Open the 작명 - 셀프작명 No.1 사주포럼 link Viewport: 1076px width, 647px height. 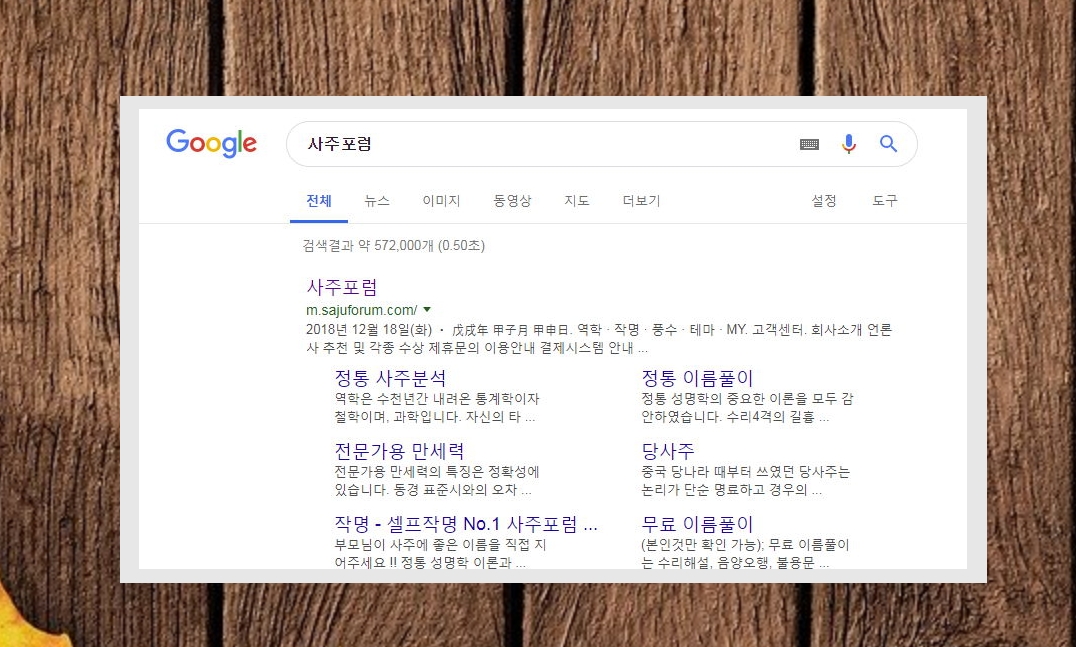click(x=466, y=524)
